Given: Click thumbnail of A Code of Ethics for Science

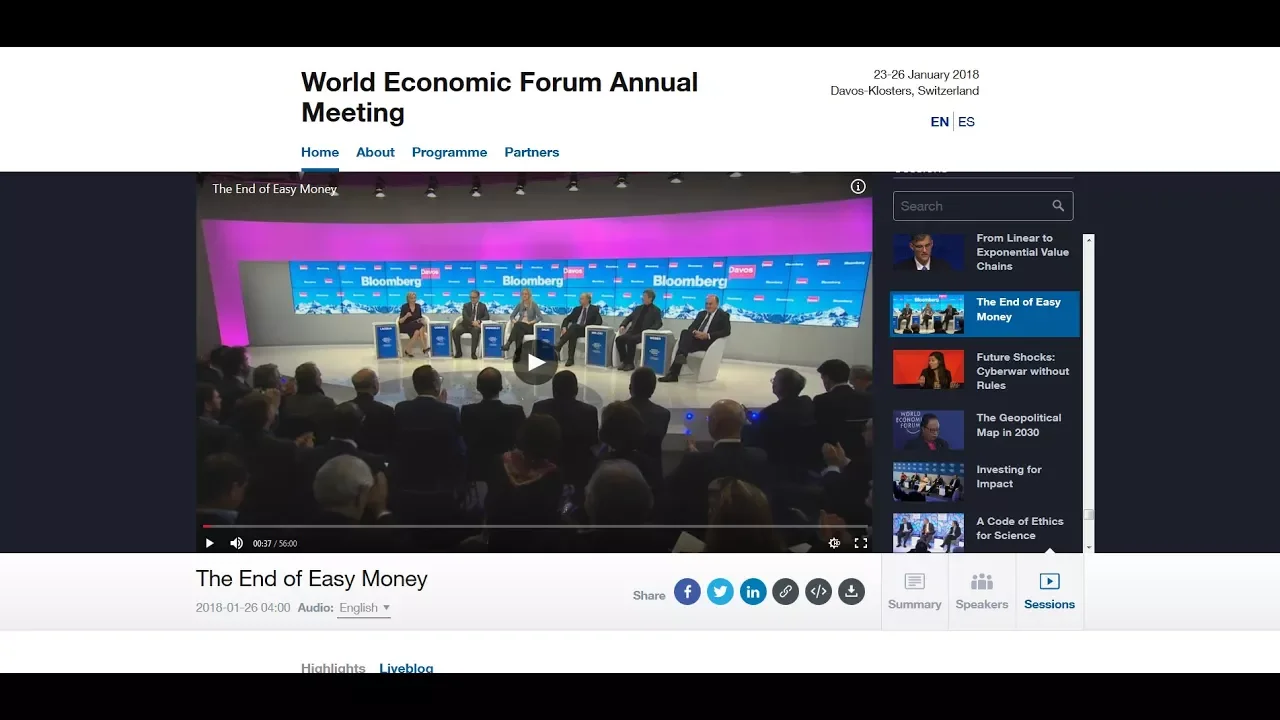Looking at the screenshot, I should coord(928,532).
